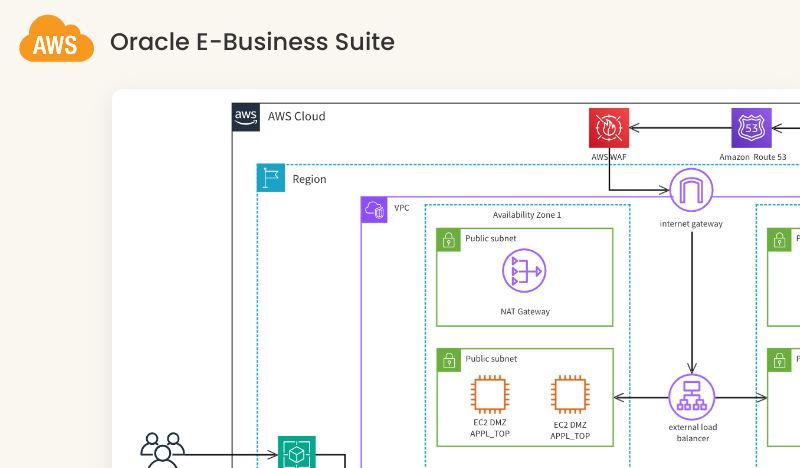
Task: Click the padlock icon level with the external load balancer
Action: (x=779, y=360)
